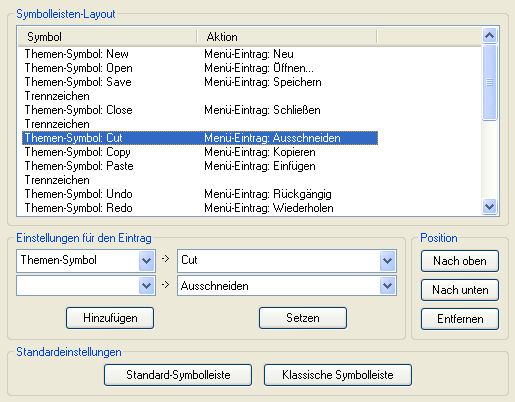515x402 pixels.
Task: Select the Themen-Symbol: Paste row
Action: tap(200, 166)
